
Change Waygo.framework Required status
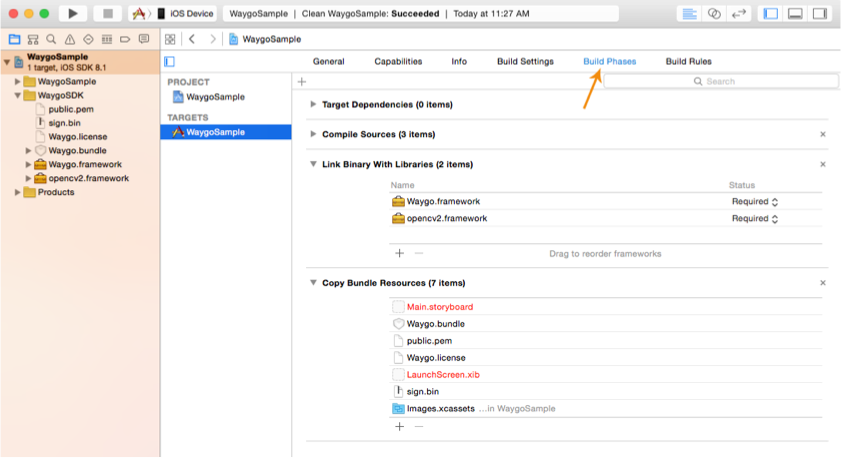[755, 202]
